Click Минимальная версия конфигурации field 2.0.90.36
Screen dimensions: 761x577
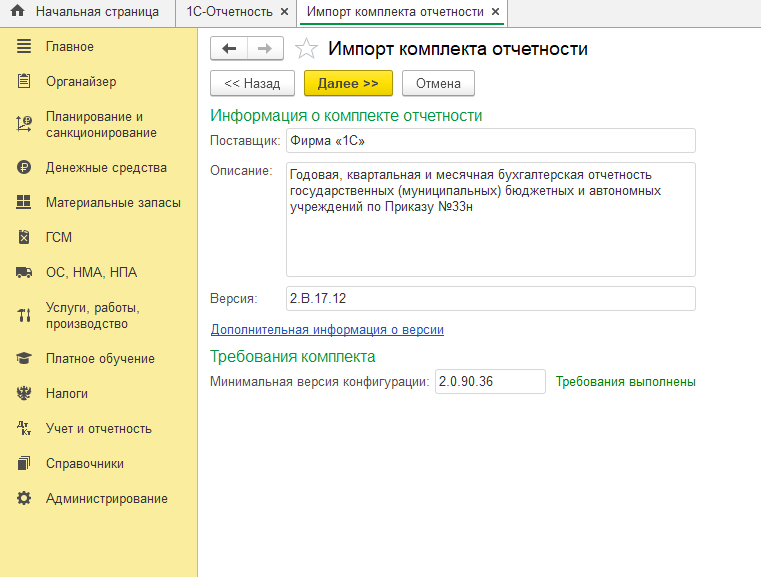click(x=490, y=381)
